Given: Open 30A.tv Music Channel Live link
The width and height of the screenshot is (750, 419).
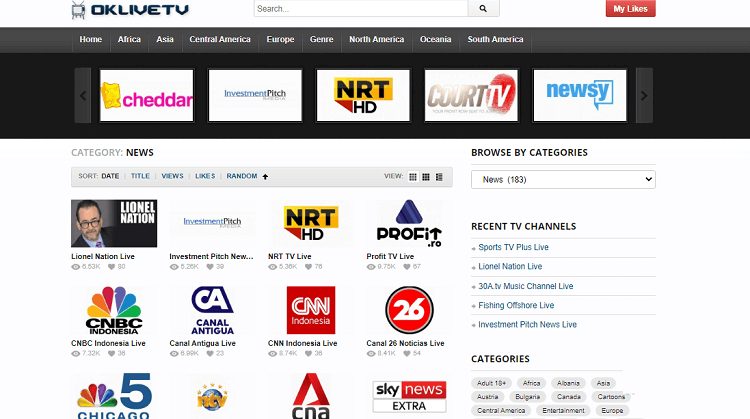Looking at the screenshot, I should [526, 286].
